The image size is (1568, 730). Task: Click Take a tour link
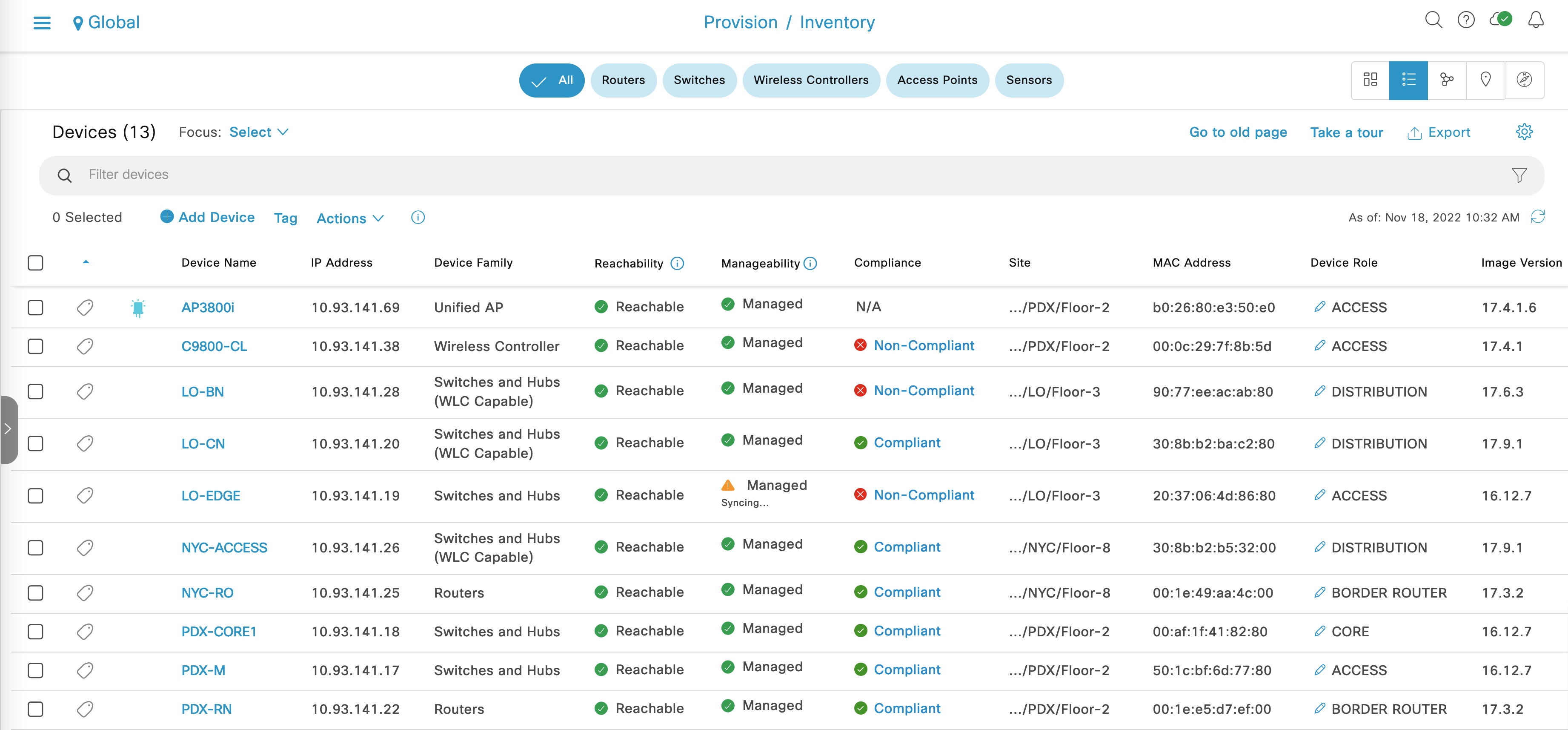tap(1346, 132)
